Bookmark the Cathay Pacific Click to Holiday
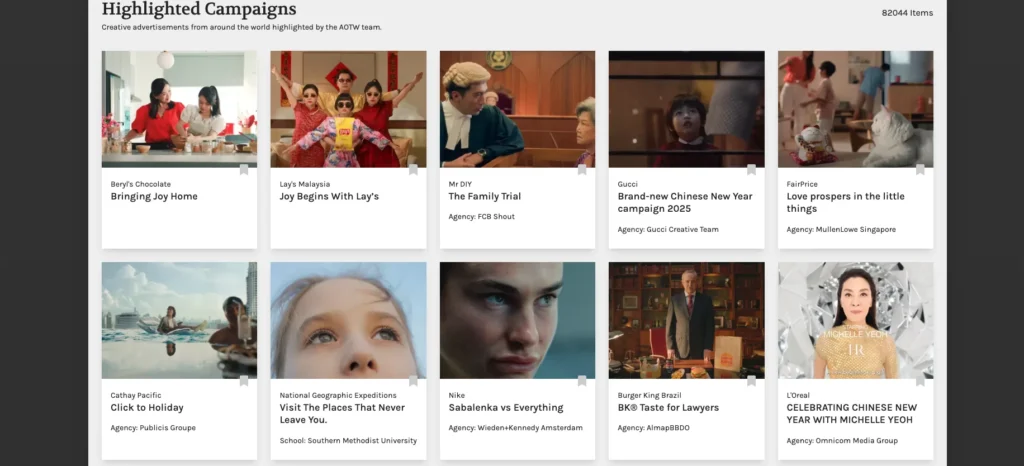Viewport: 1024px width, 466px height. click(244, 381)
